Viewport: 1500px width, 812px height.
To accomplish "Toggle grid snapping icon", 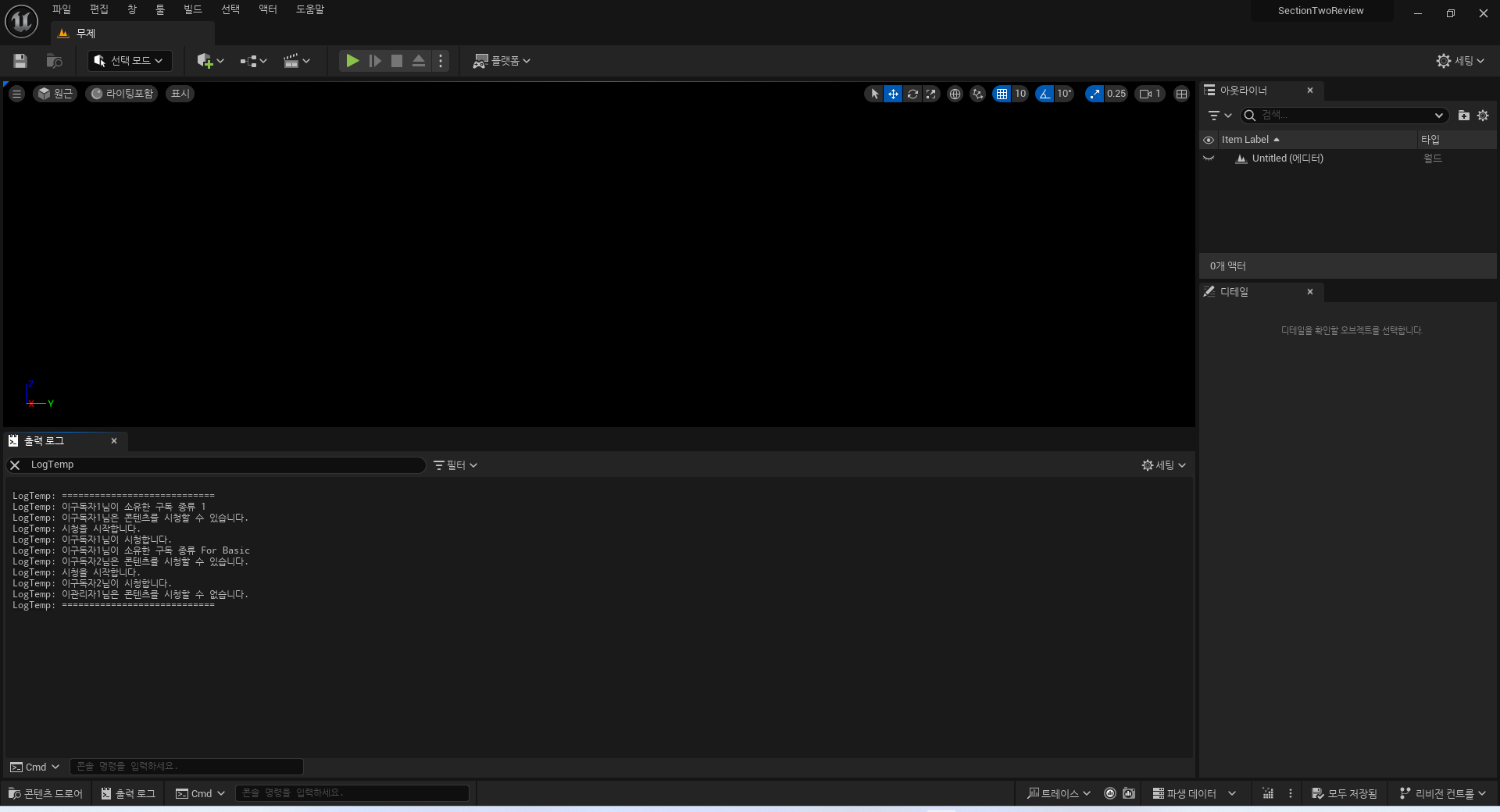I will click(1002, 94).
